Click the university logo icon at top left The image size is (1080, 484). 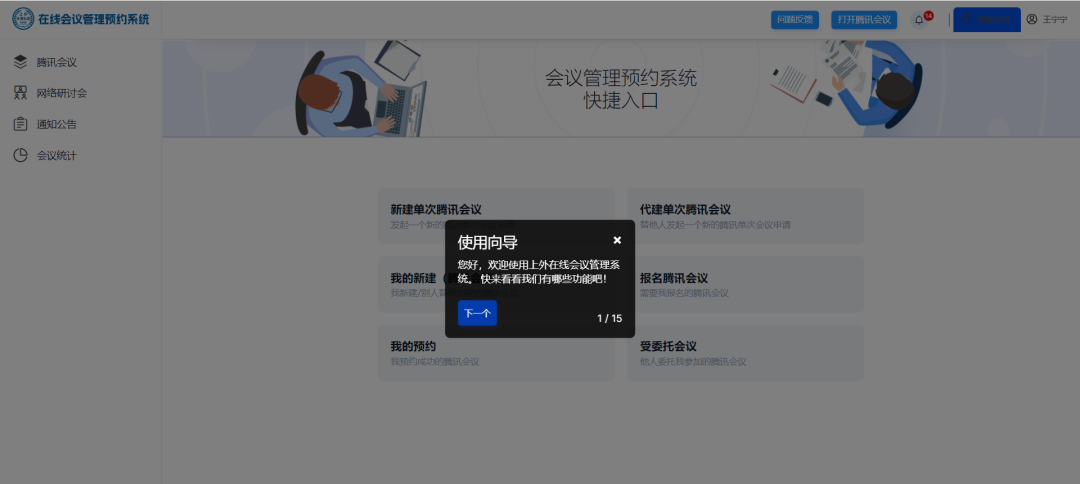pos(23,19)
